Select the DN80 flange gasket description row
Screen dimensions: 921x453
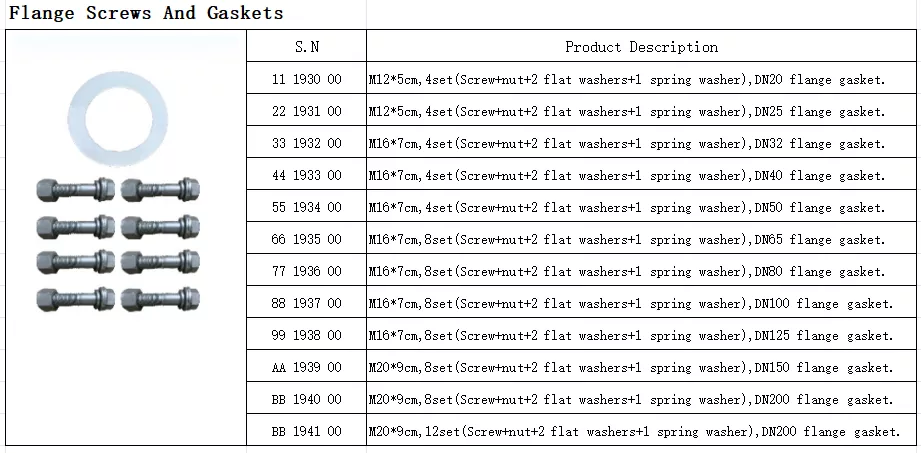pyautogui.click(x=627, y=271)
